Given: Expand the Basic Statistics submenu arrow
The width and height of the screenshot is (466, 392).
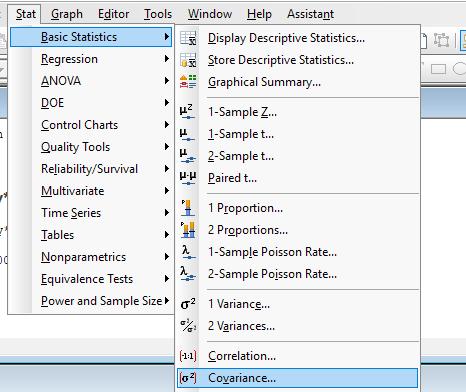Looking at the screenshot, I should 167,37.
